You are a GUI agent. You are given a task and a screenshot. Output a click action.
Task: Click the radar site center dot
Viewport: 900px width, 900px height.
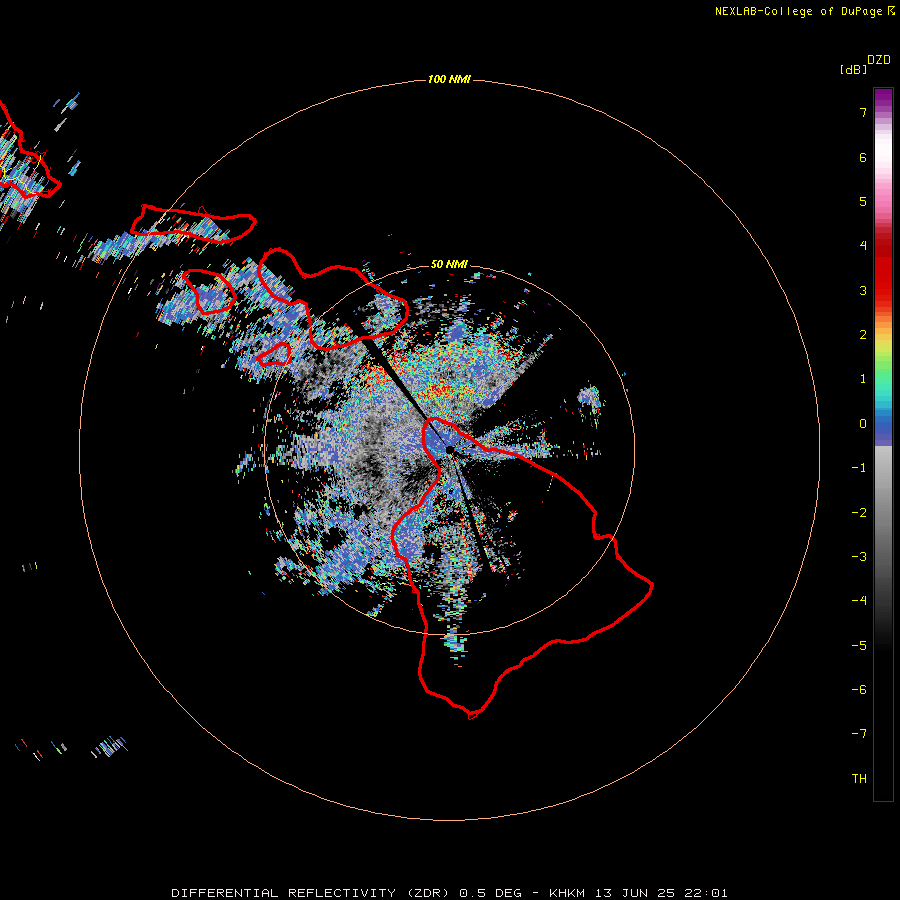[x=449, y=450]
